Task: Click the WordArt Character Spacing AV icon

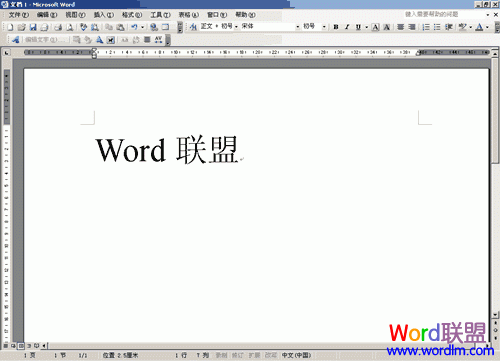Action: 158,40
